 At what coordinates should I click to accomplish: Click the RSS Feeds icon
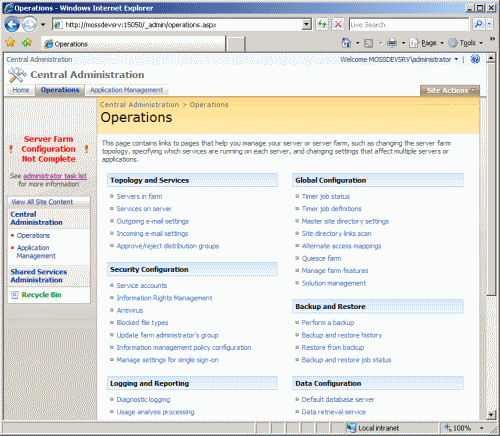coord(368,43)
